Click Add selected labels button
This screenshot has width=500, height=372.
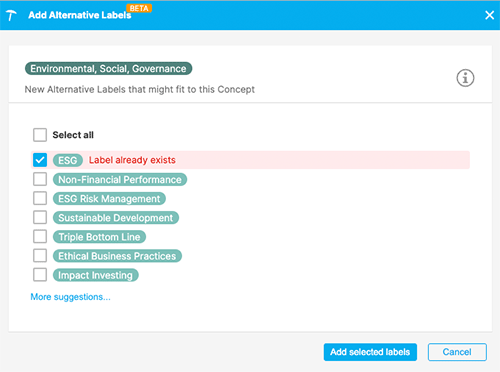[370, 352]
